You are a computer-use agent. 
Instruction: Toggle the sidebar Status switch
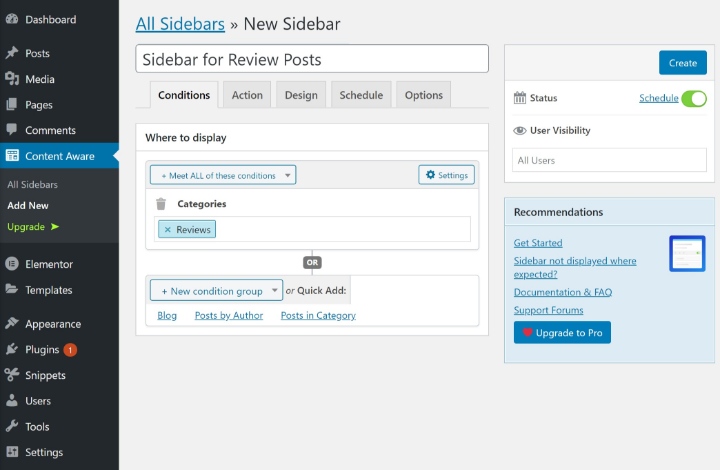(x=694, y=98)
